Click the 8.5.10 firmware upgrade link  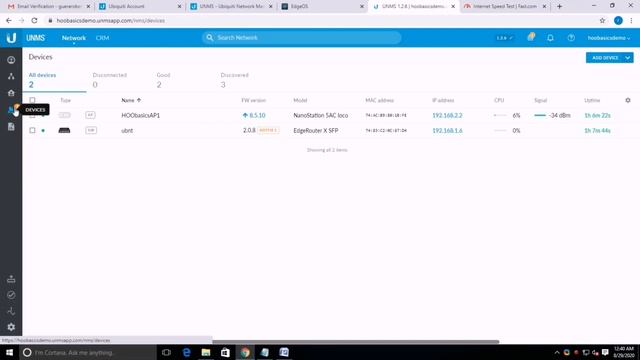pyautogui.click(x=254, y=116)
